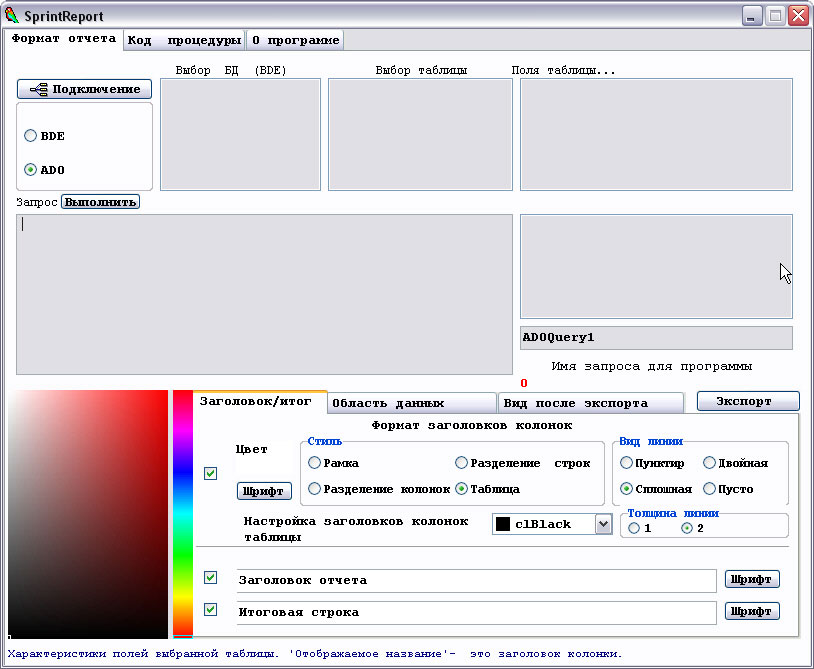Click inside the Запрос query text area
Viewport: 814px width, 669px height.
(x=264, y=294)
